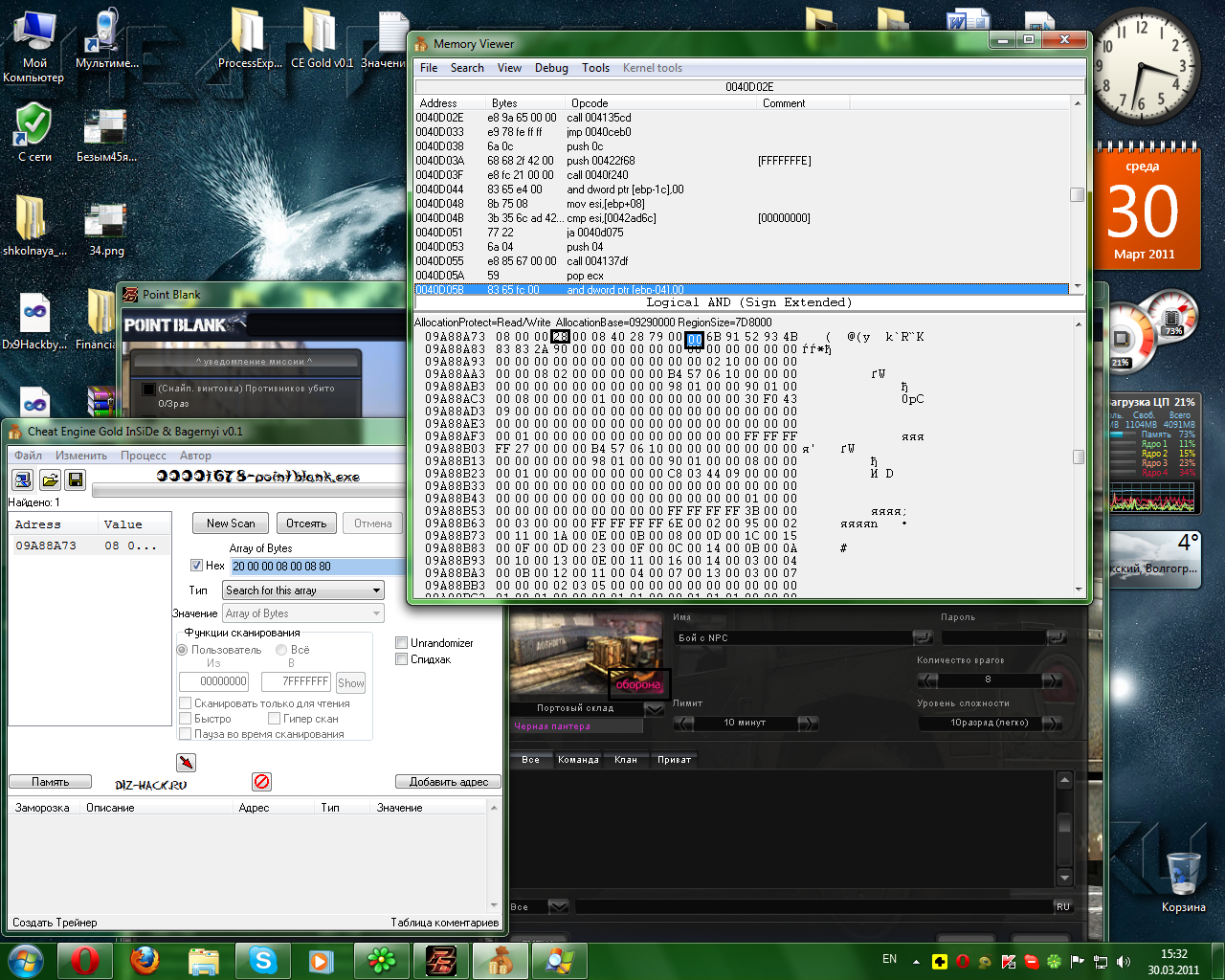Click the open file folder icon in Cheat Engine

click(49, 479)
